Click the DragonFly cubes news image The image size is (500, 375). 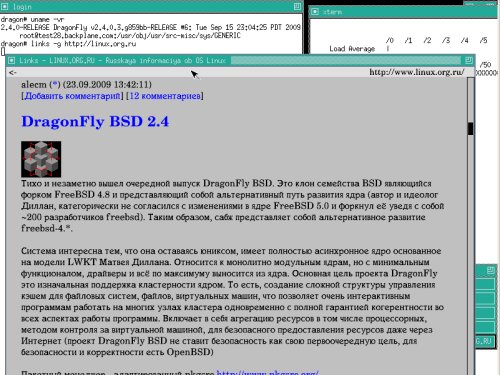tap(41, 159)
